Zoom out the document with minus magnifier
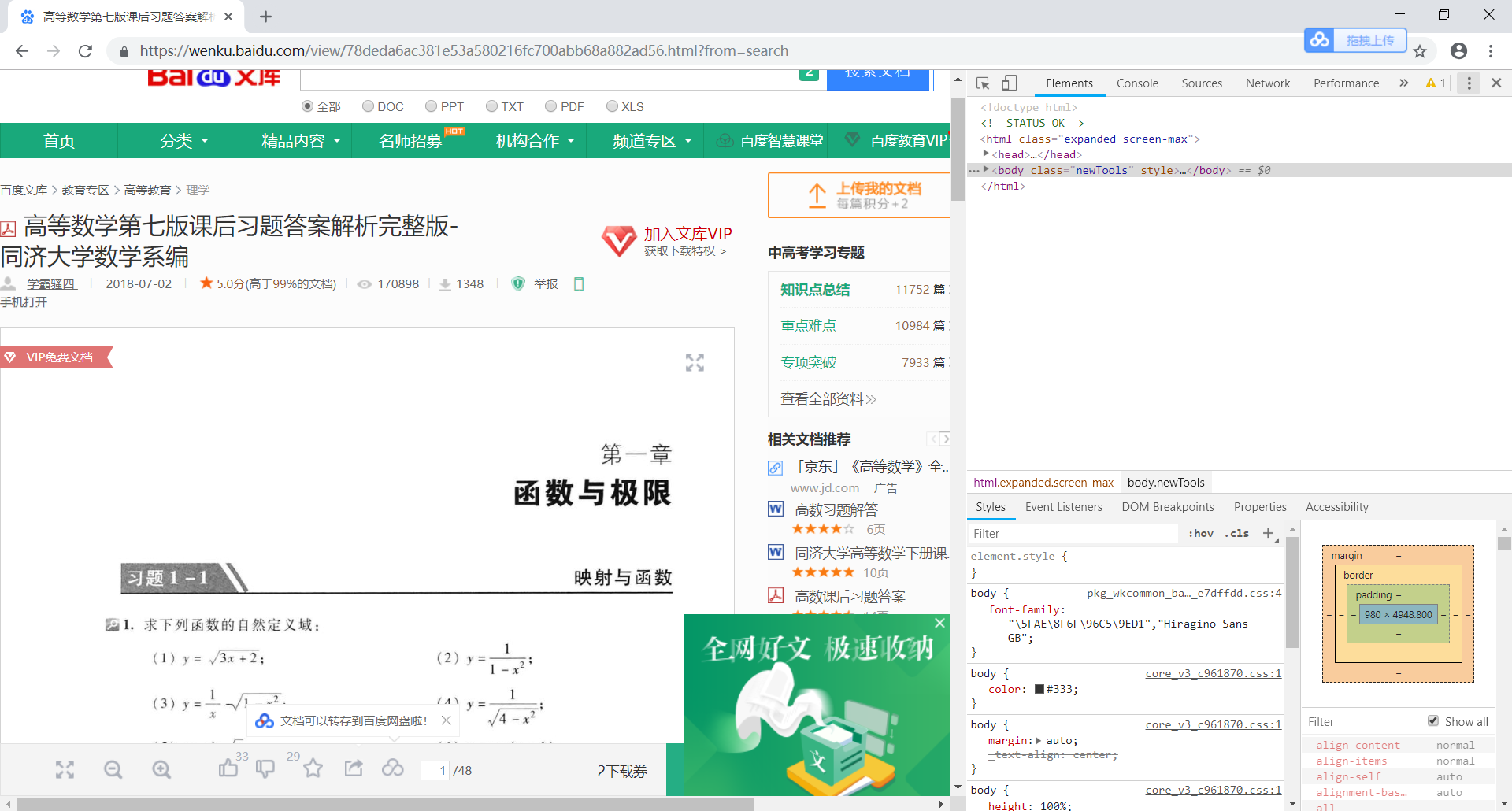The width and height of the screenshot is (1512, 811). tap(113, 769)
